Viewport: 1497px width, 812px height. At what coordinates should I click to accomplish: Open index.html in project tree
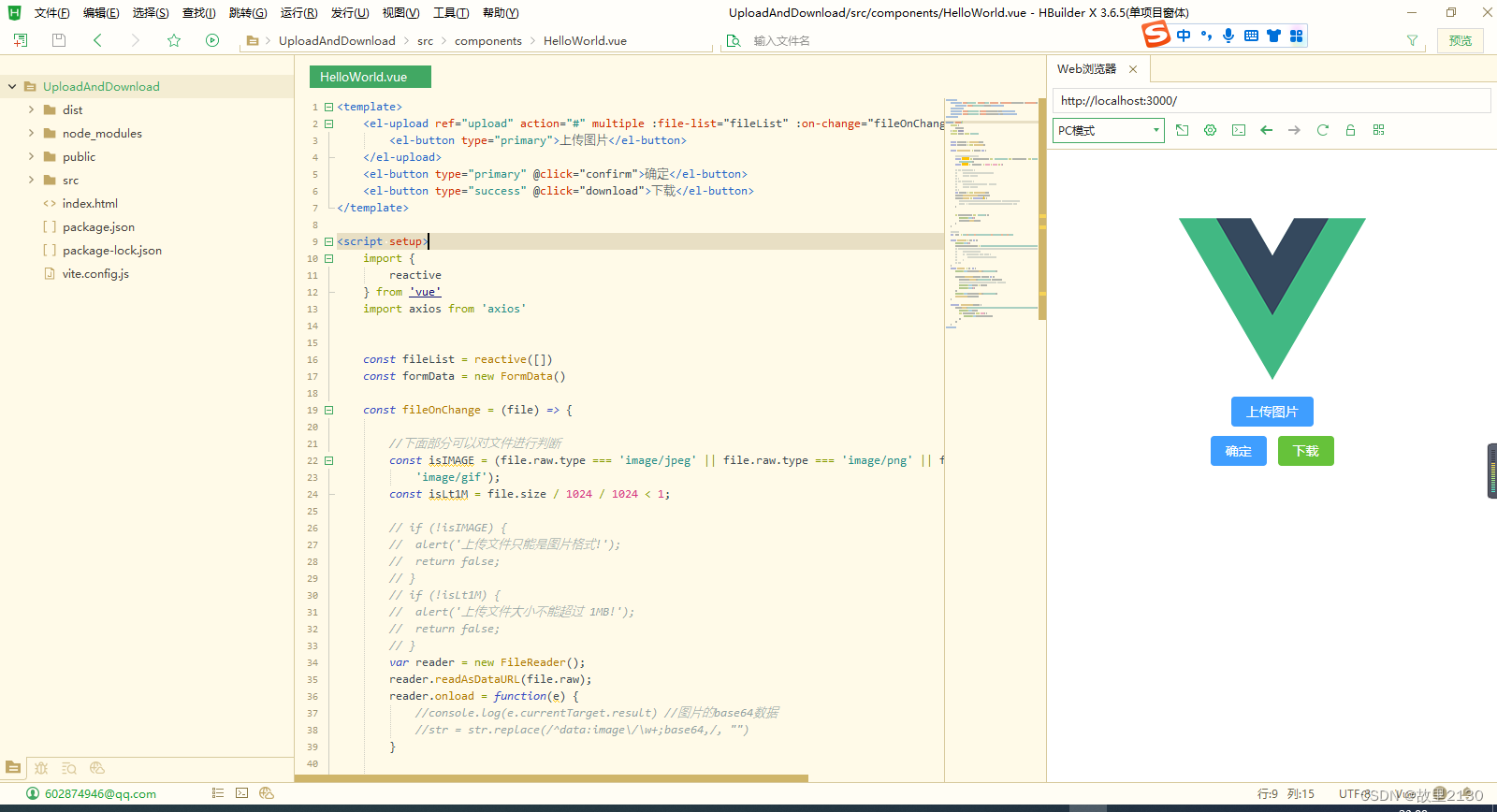pos(90,203)
